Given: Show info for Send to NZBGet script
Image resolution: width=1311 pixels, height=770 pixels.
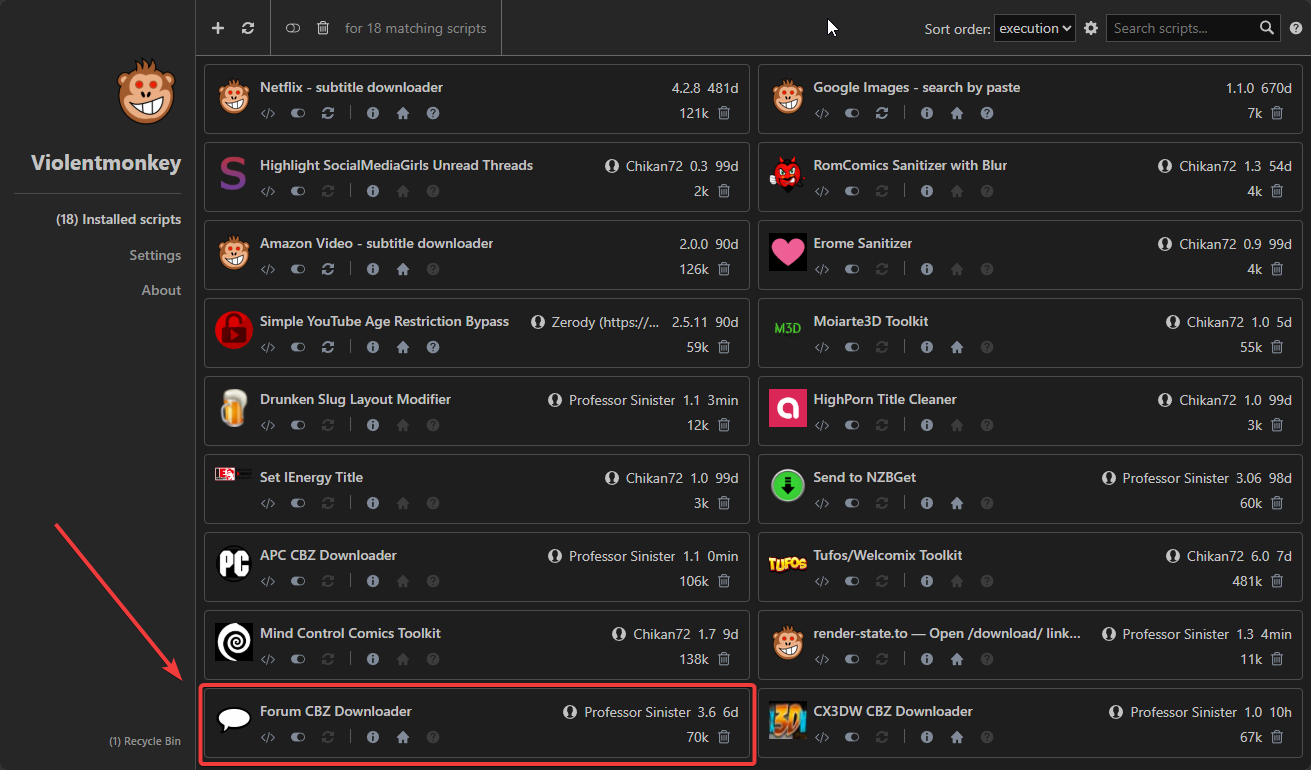Looking at the screenshot, I should (927, 503).
